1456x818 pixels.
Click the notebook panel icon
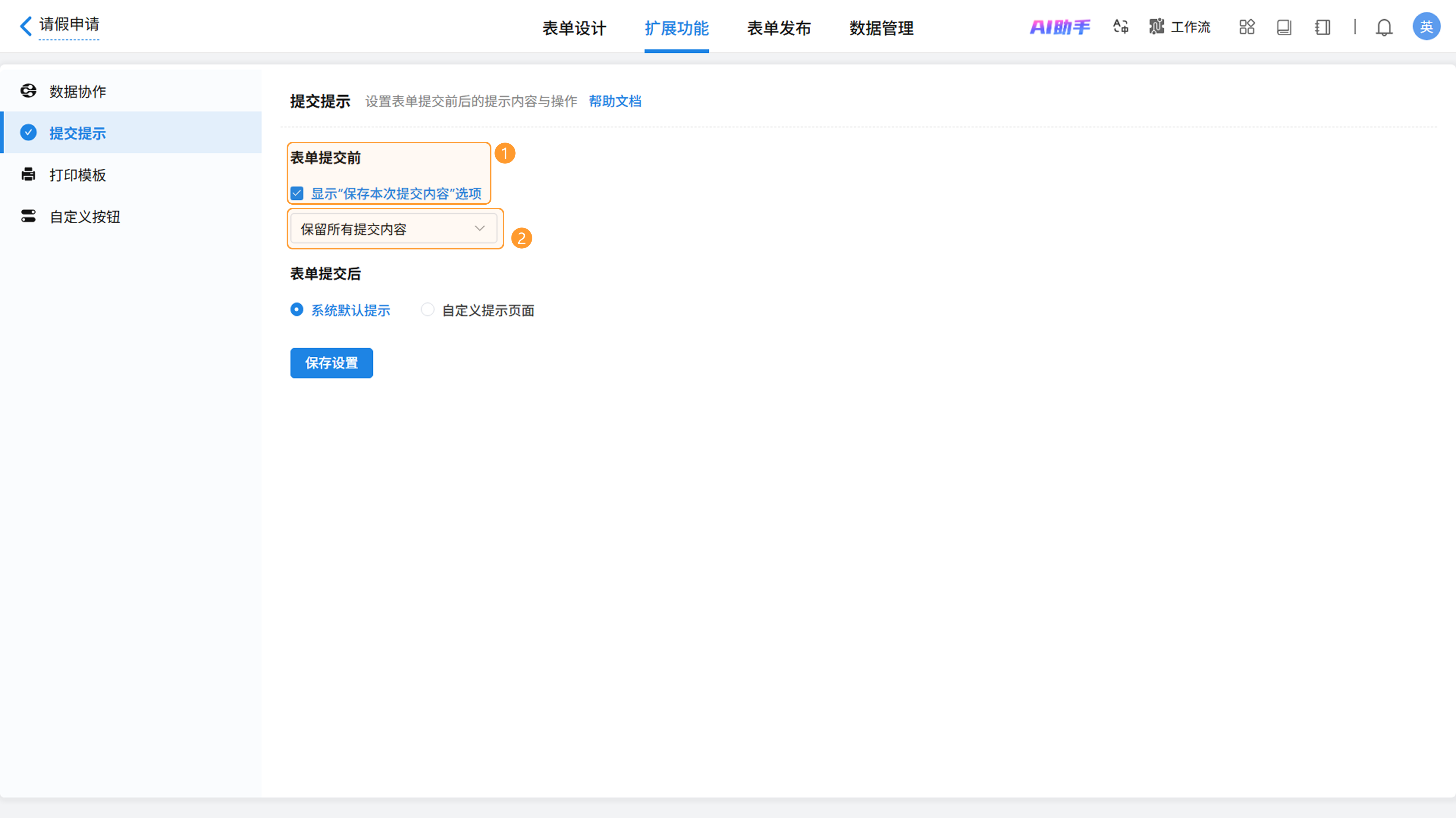(1323, 27)
